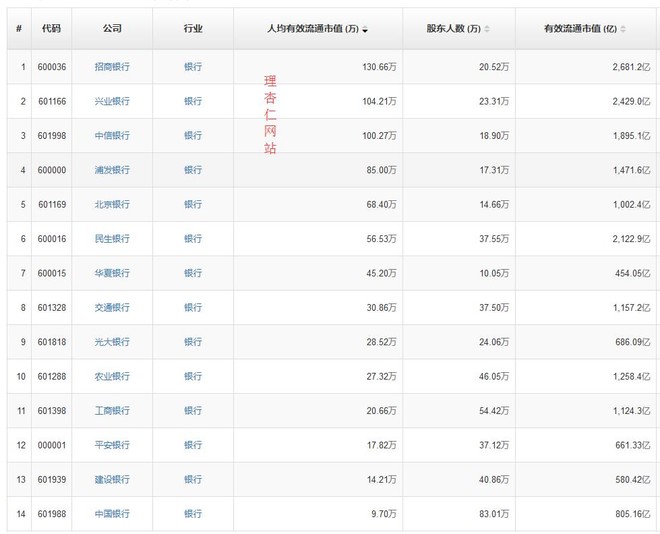
Task: Select stock code 601328
Action: (52, 308)
